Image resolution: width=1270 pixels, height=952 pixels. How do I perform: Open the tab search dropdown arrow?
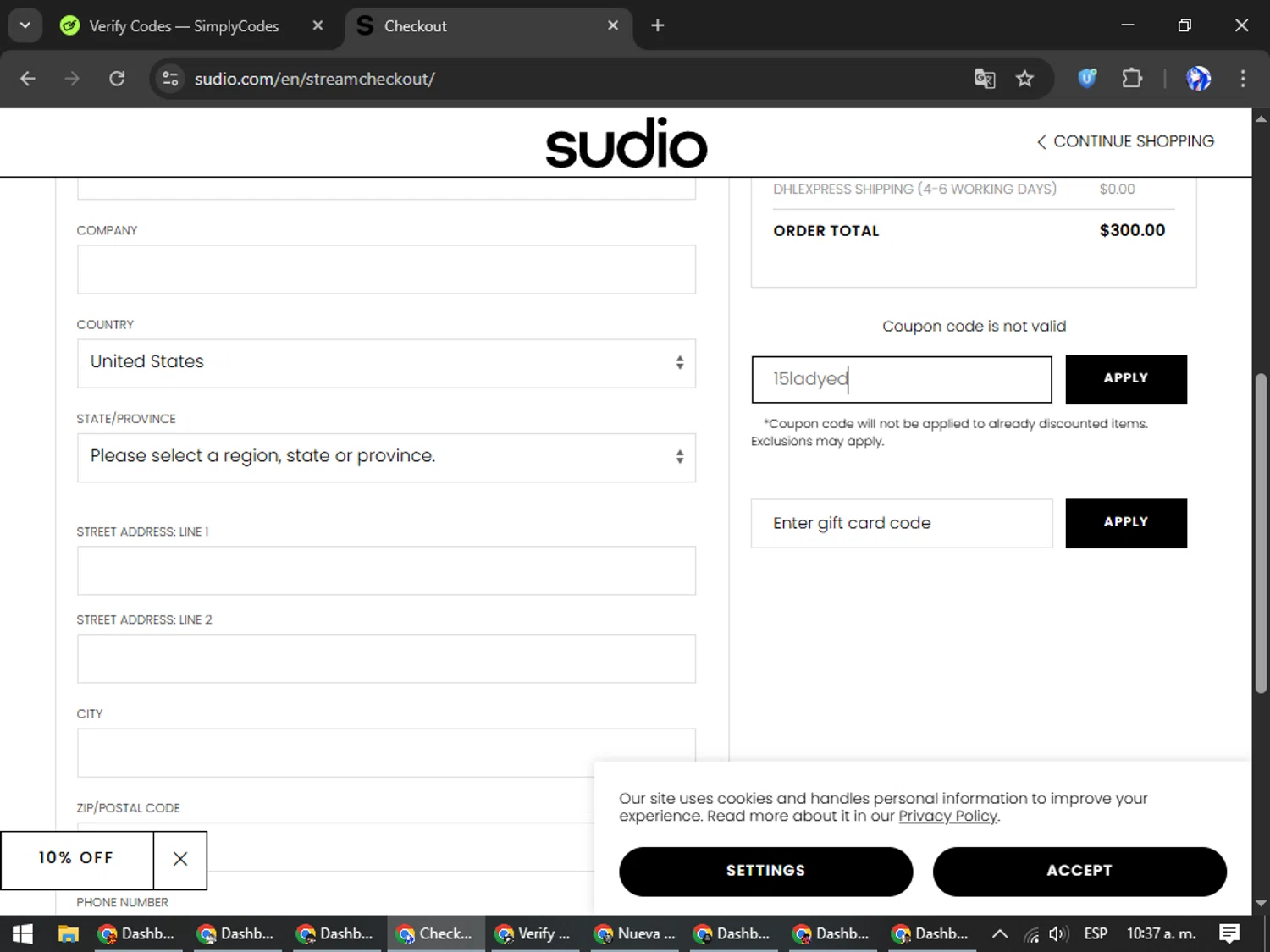pos(25,25)
